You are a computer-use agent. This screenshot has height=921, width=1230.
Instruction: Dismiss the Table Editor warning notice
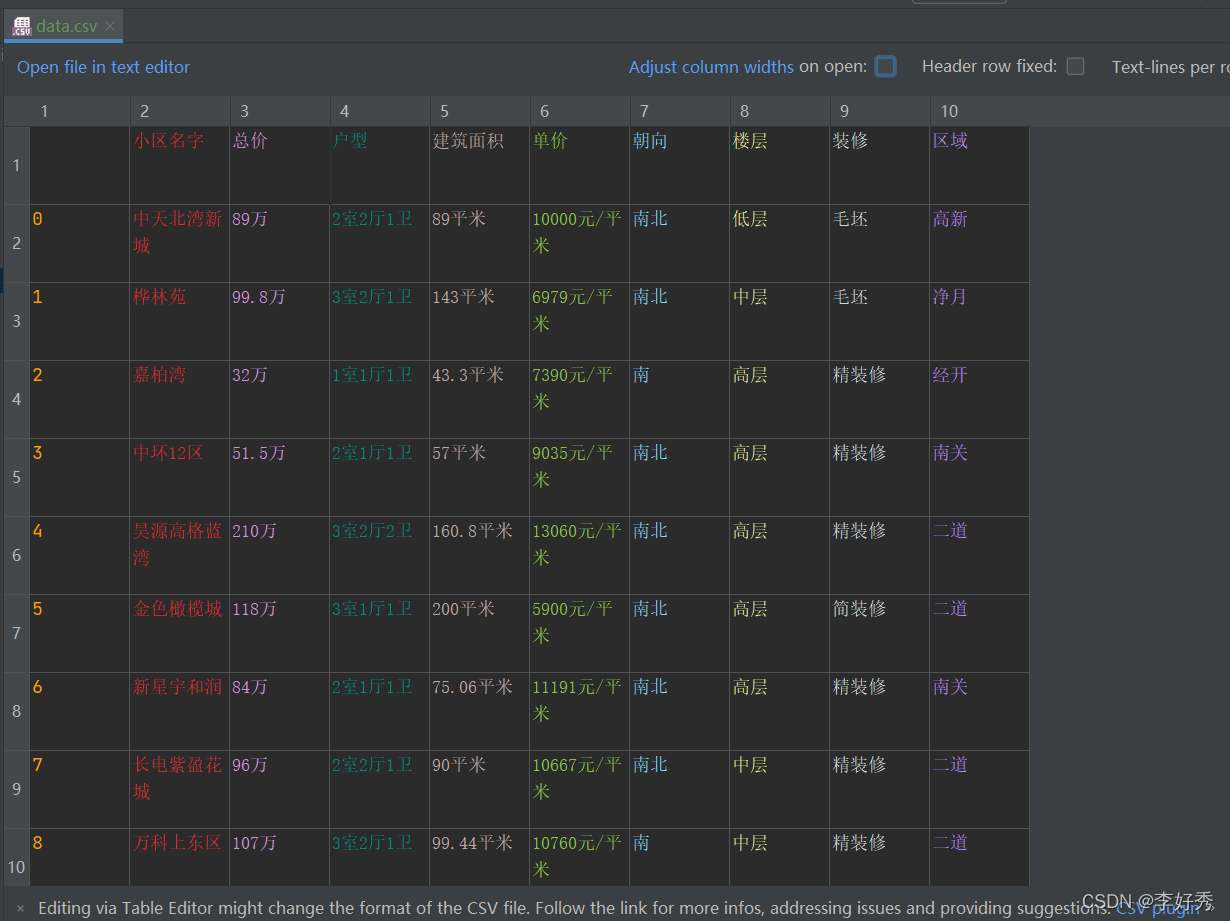20,909
